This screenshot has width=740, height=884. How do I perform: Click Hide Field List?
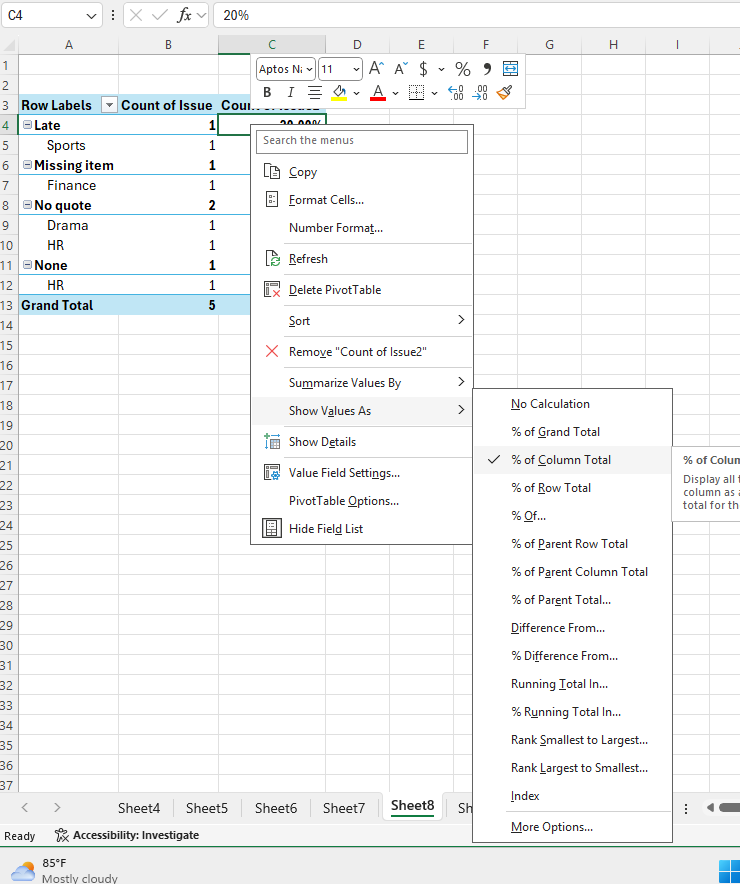point(362,529)
